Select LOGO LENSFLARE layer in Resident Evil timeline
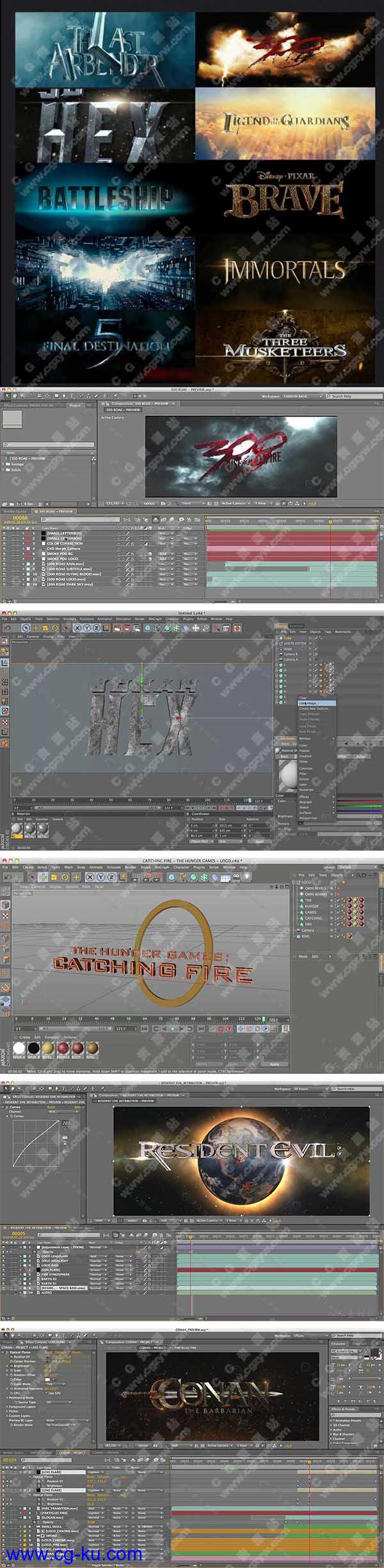Image resolution: width=384 pixels, height=1568 pixels. [54, 1257]
